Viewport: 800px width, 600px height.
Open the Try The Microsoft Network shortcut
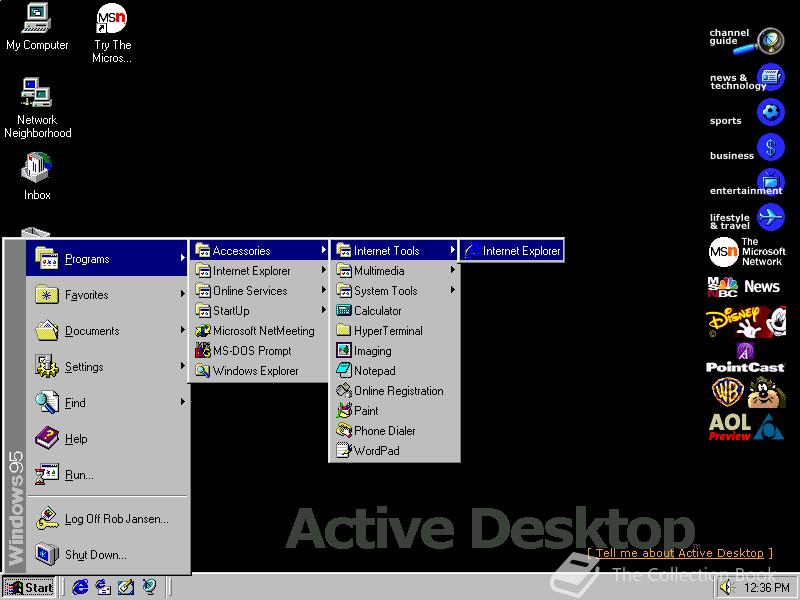[x=112, y=33]
